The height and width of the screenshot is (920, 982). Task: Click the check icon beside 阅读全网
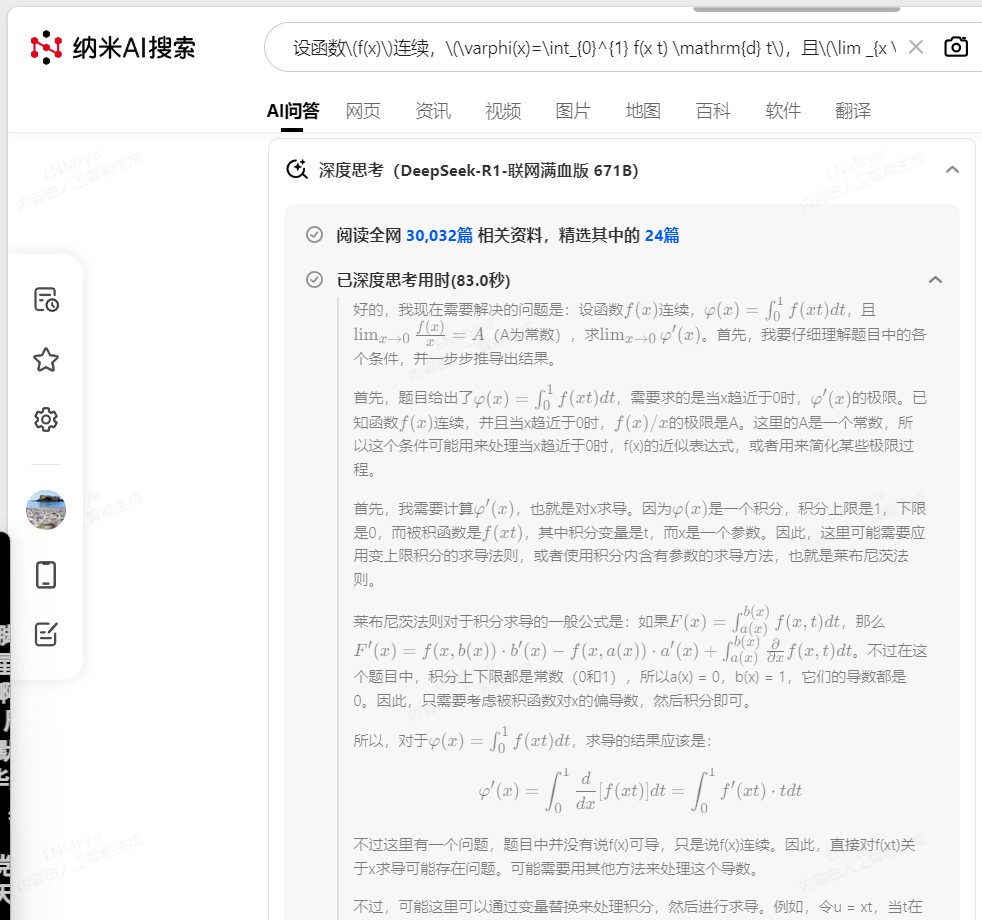coord(314,235)
